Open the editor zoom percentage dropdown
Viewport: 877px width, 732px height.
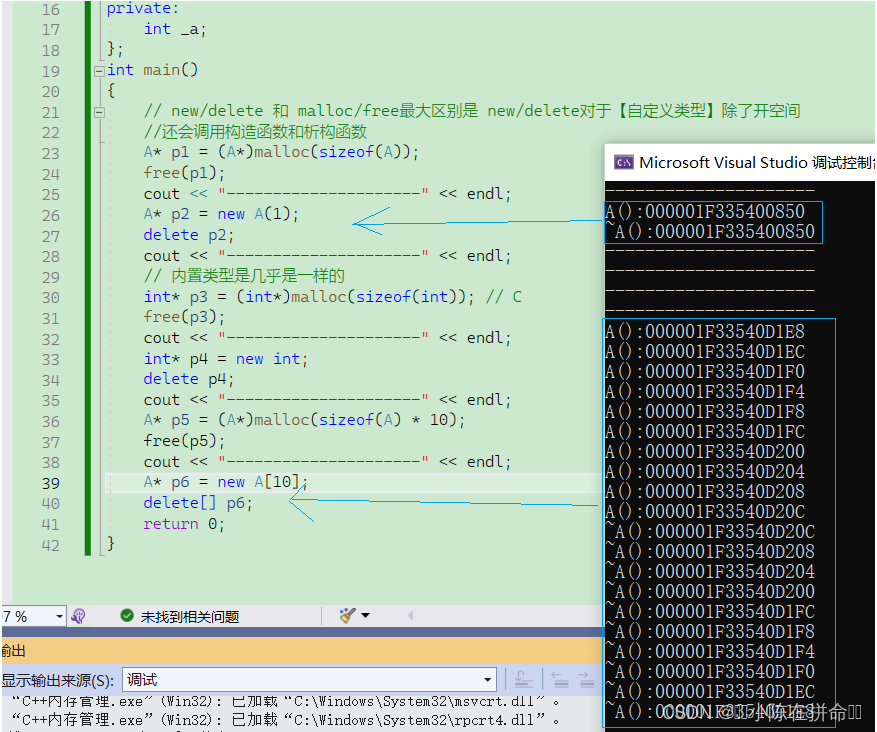(59, 617)
